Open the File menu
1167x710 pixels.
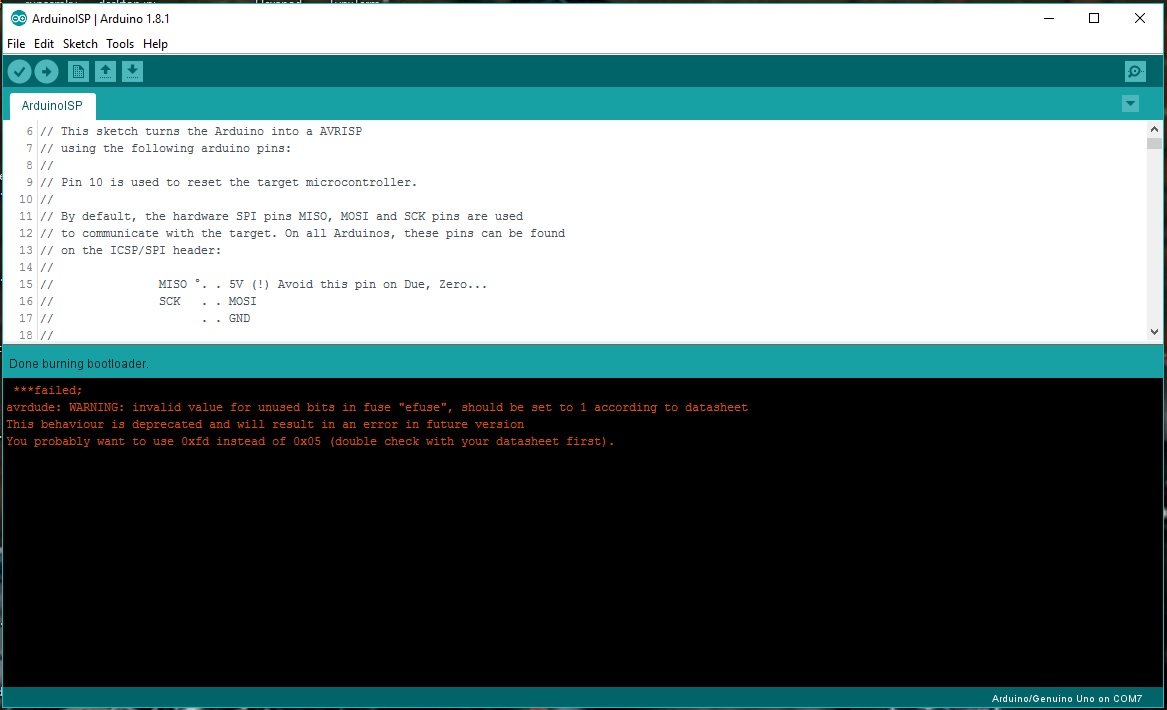(16, 43)
